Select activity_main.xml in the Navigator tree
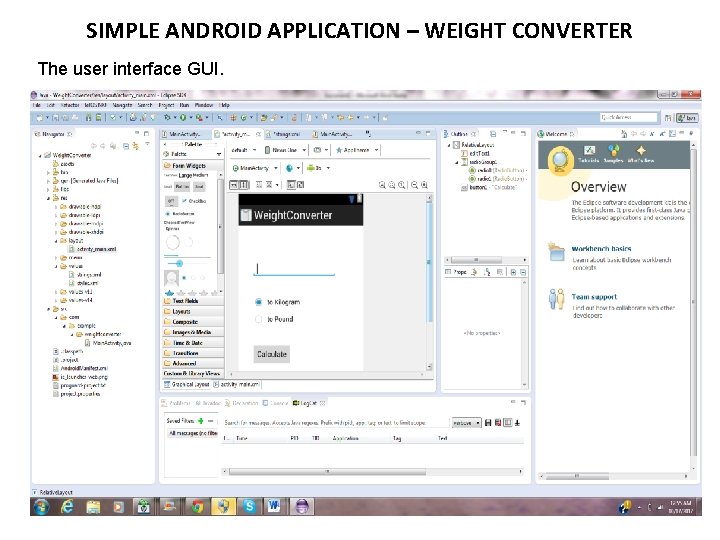 tap(96, 249)
